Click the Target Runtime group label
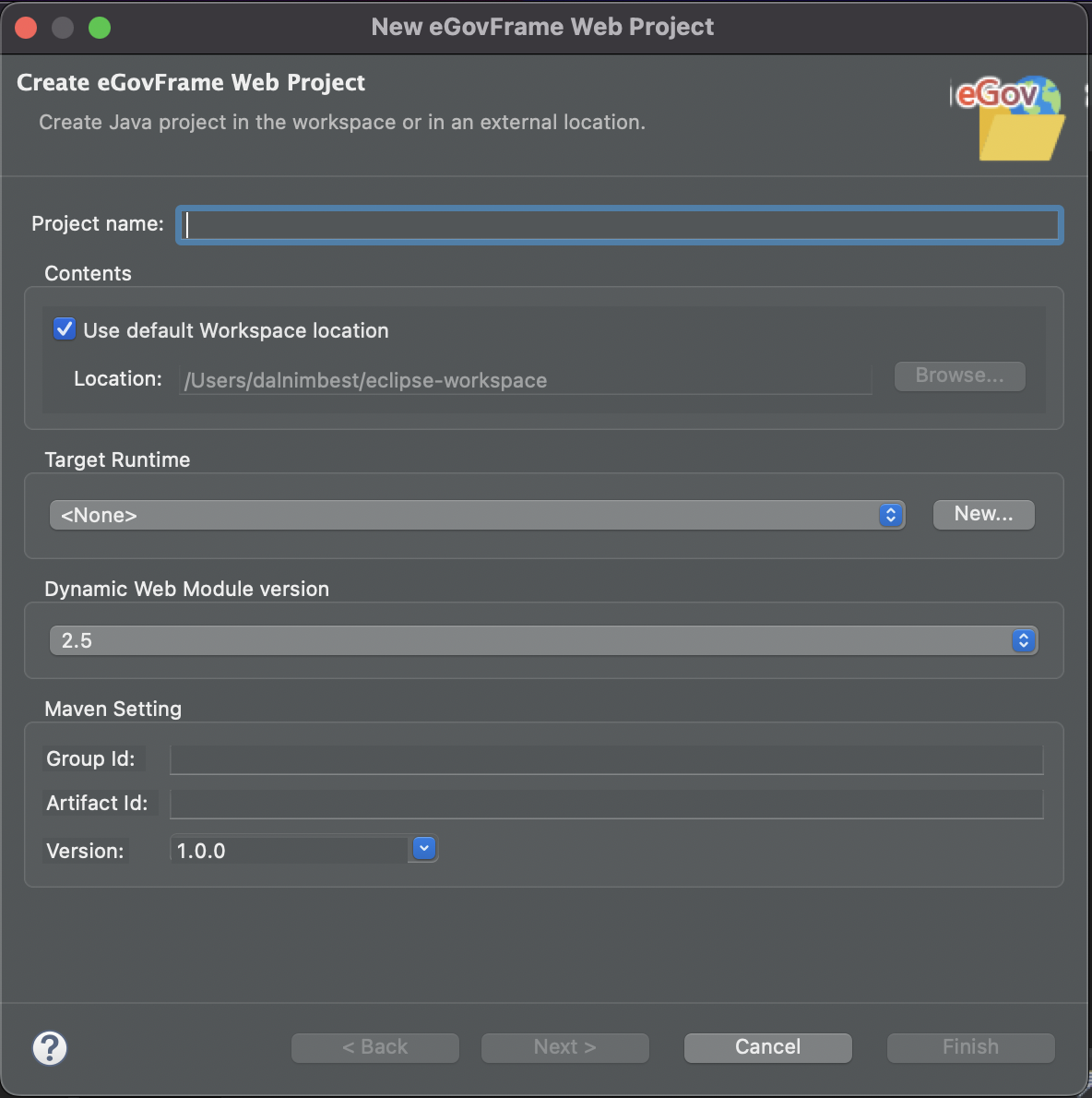Image resolution: width=1092 pixels, height=1098 pixels. [x=118, y=459]
